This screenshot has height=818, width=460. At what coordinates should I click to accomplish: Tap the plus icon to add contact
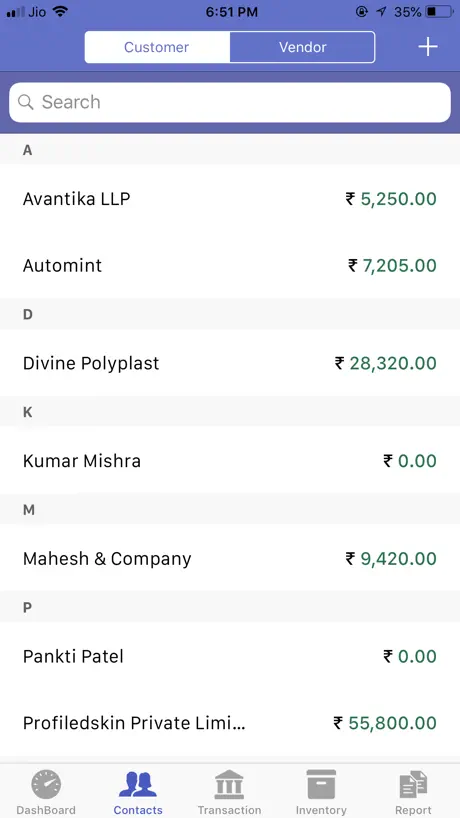pos(427,47)
